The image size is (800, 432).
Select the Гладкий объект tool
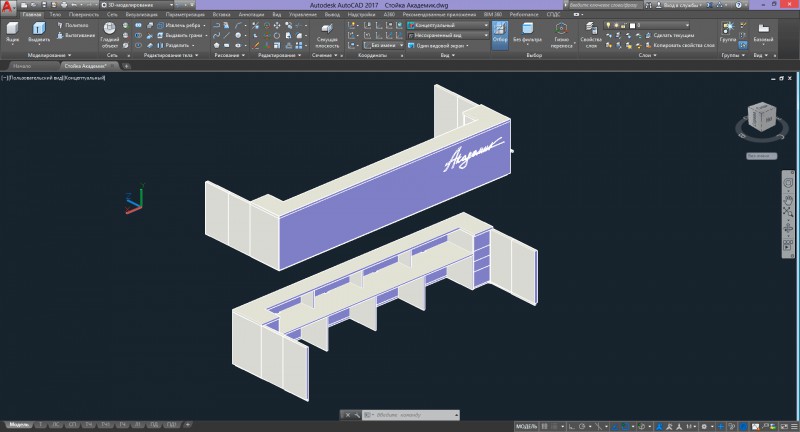110,33
